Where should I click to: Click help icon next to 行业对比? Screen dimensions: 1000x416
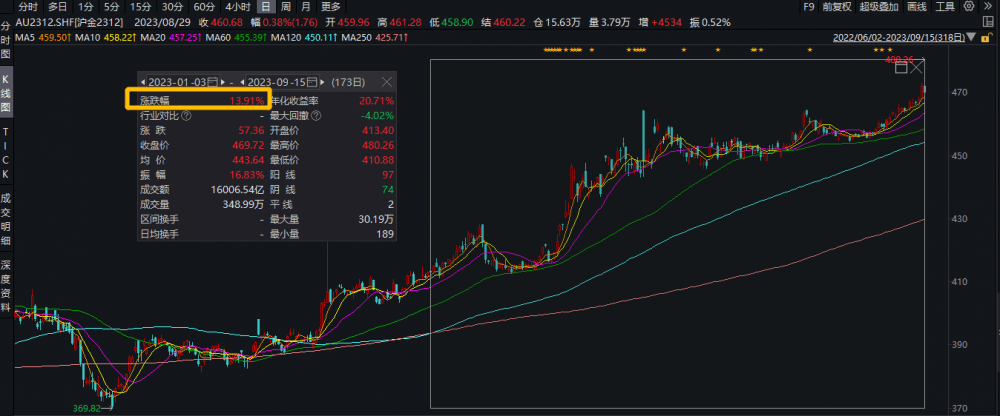[x=189, y=116]
